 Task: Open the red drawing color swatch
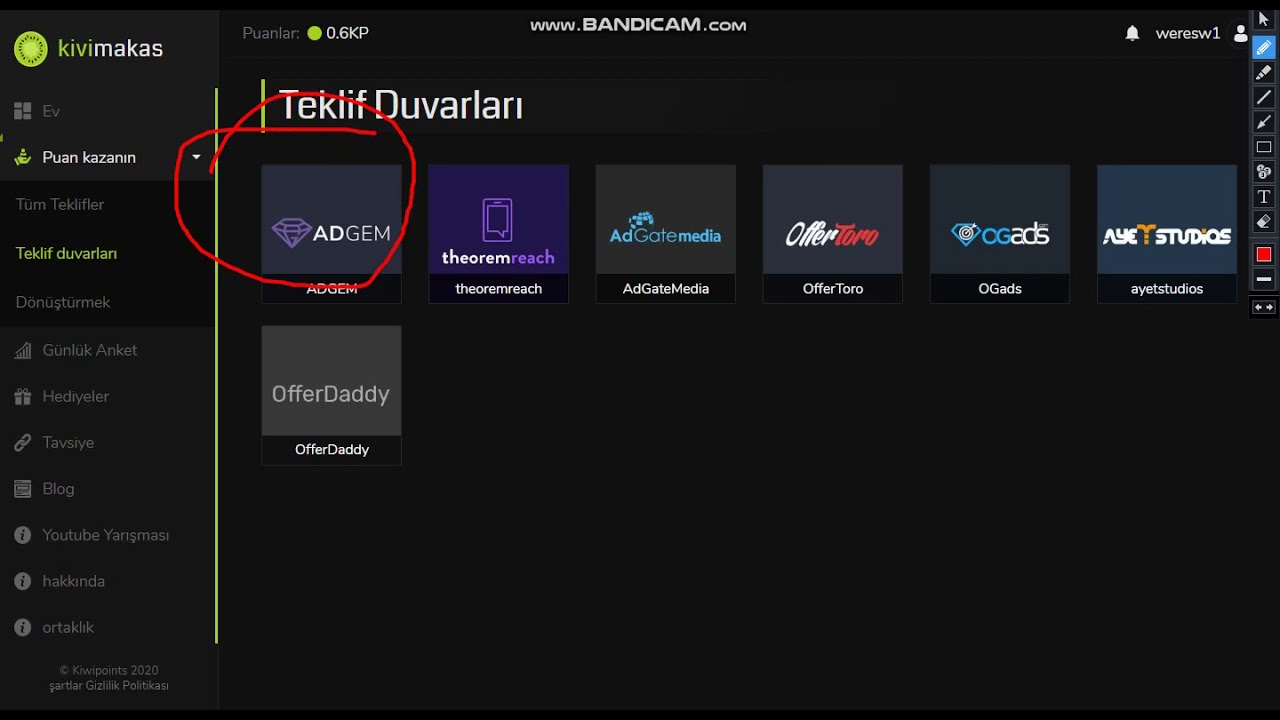1264,255
